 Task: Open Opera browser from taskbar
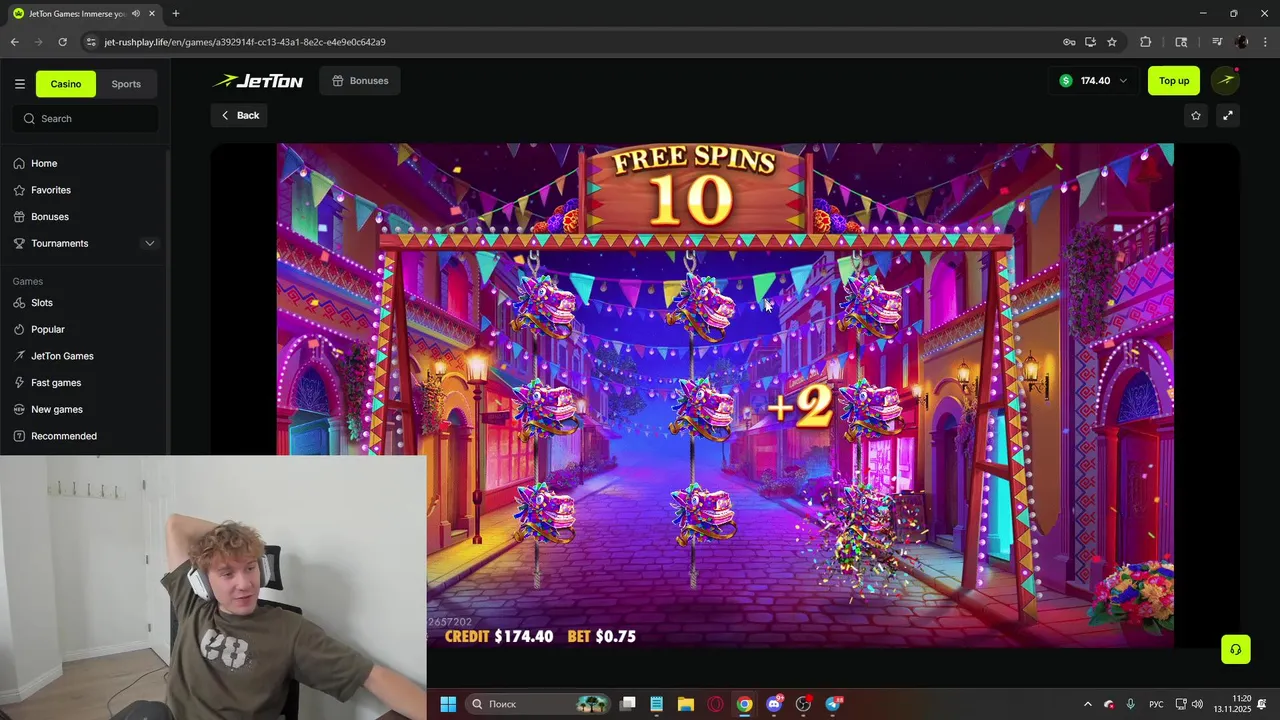(715, 704)
